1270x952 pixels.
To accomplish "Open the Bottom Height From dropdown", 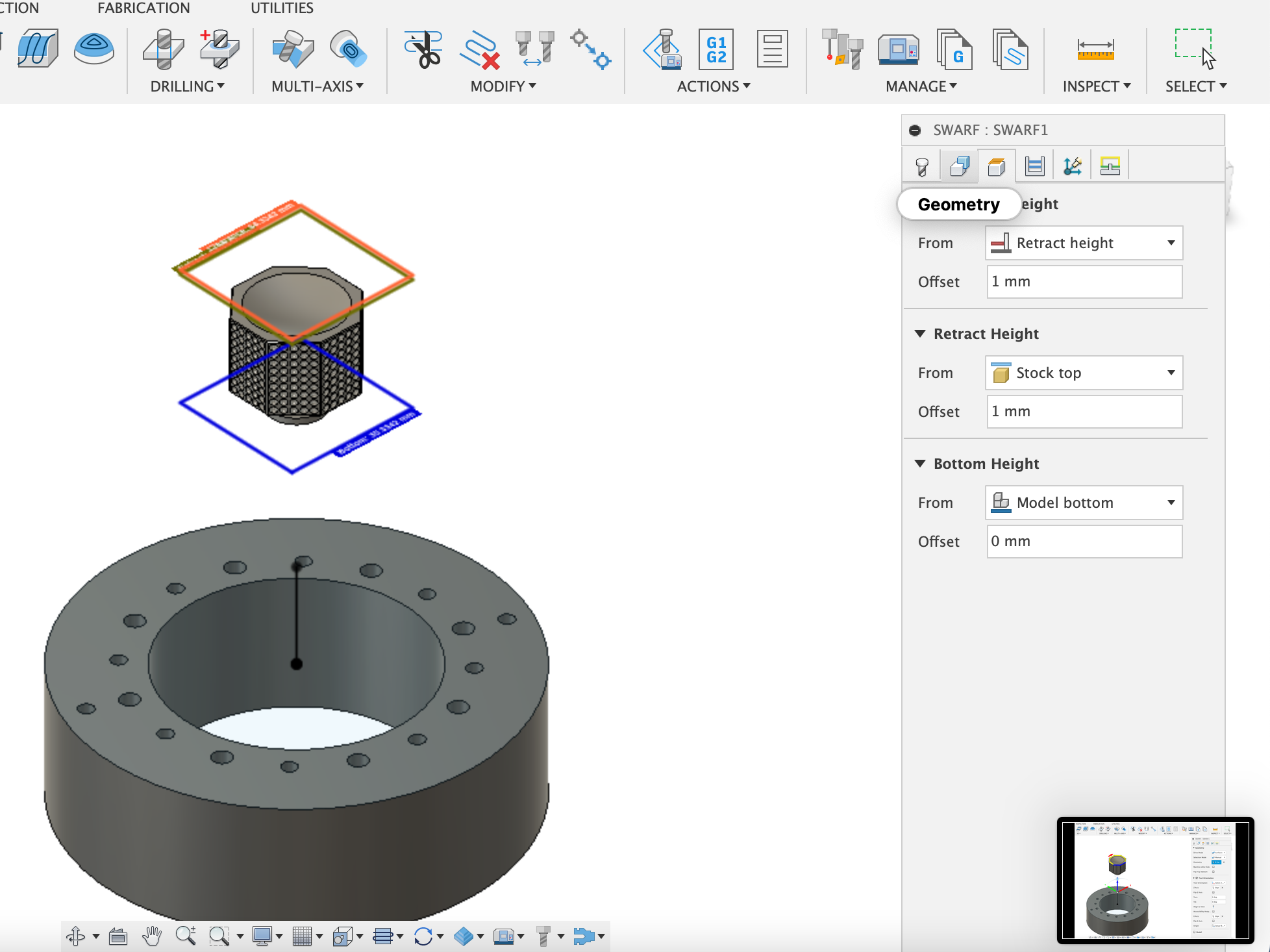I will pos(1083,502).
